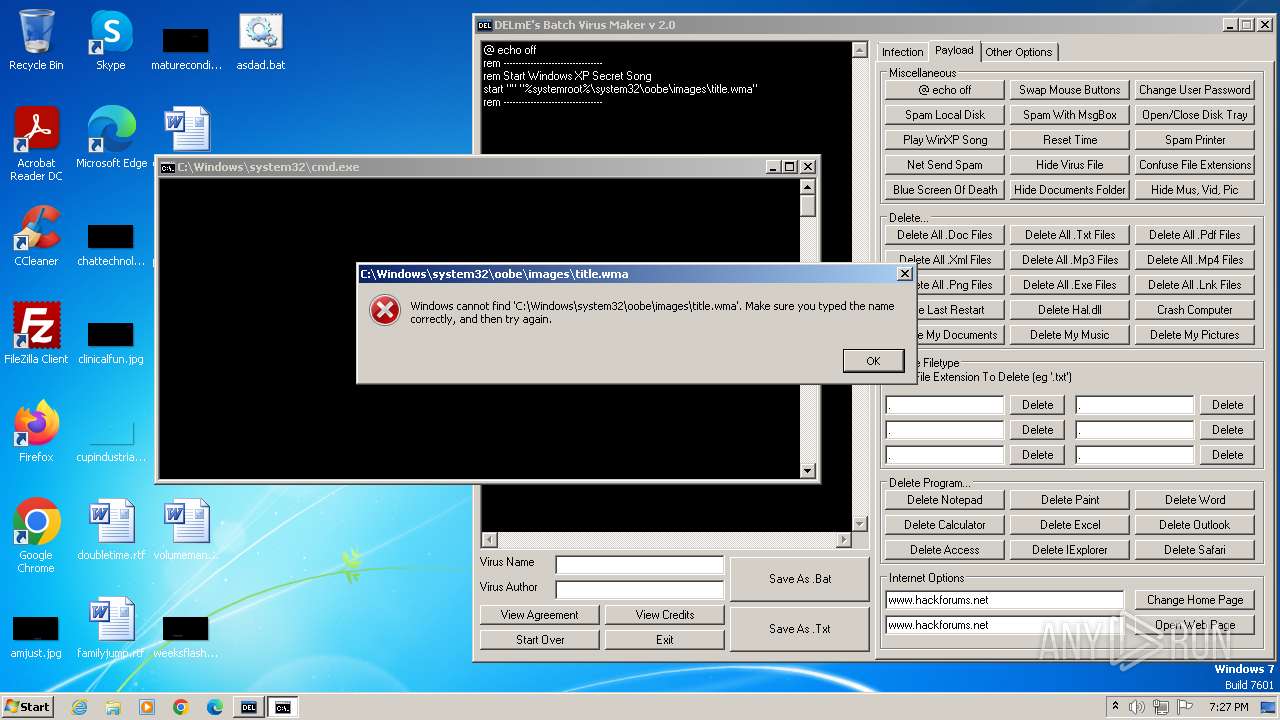Click OK in the title.wma error dialog

point(873,361)
